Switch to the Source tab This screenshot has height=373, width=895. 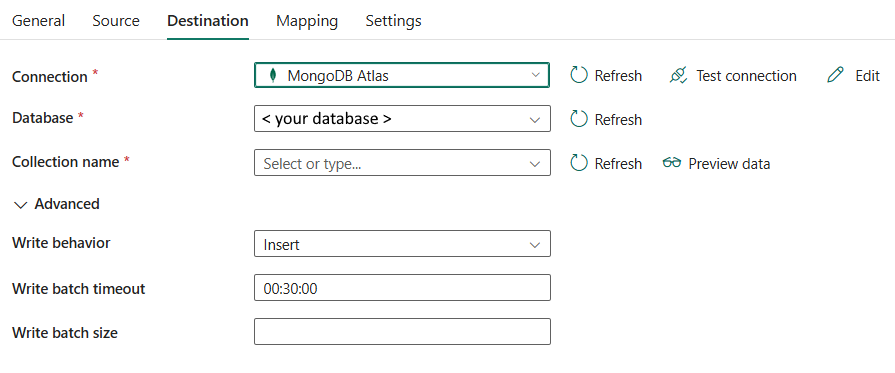116,21
